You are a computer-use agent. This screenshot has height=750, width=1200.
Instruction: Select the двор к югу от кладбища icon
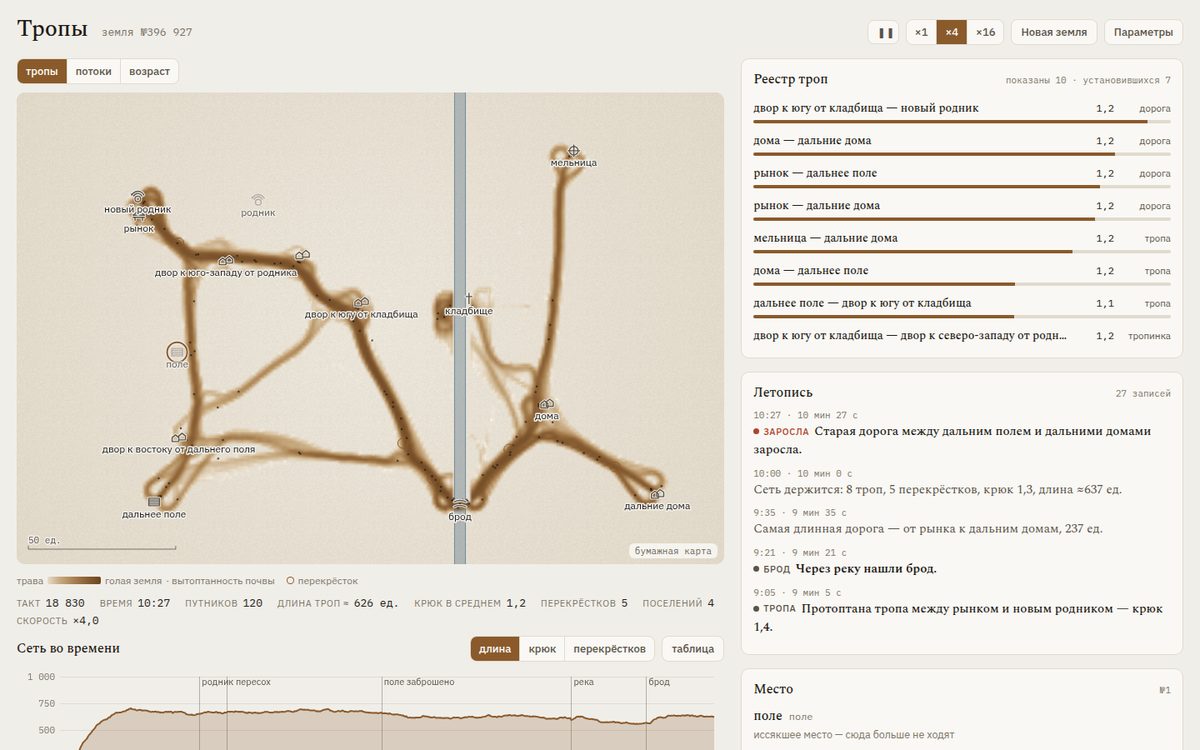click(x=361, y=302)
